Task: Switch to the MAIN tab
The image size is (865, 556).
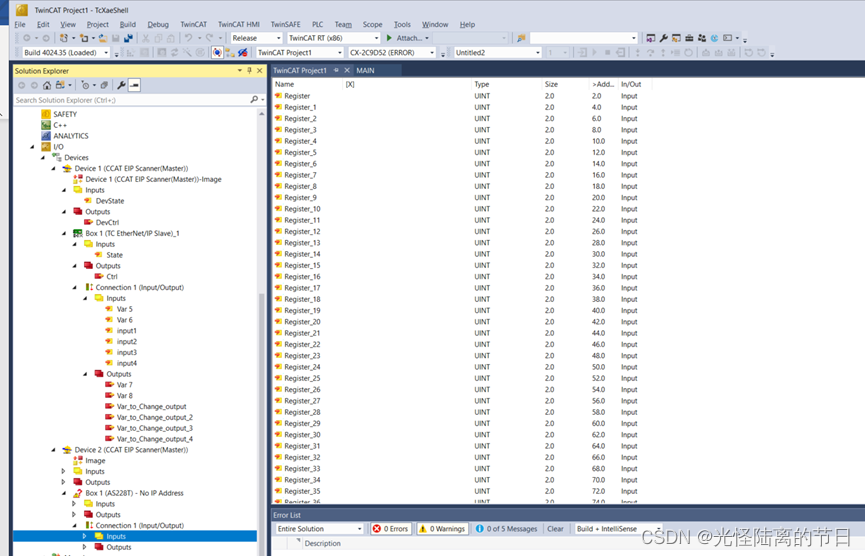Action: (x=365, y=70)
